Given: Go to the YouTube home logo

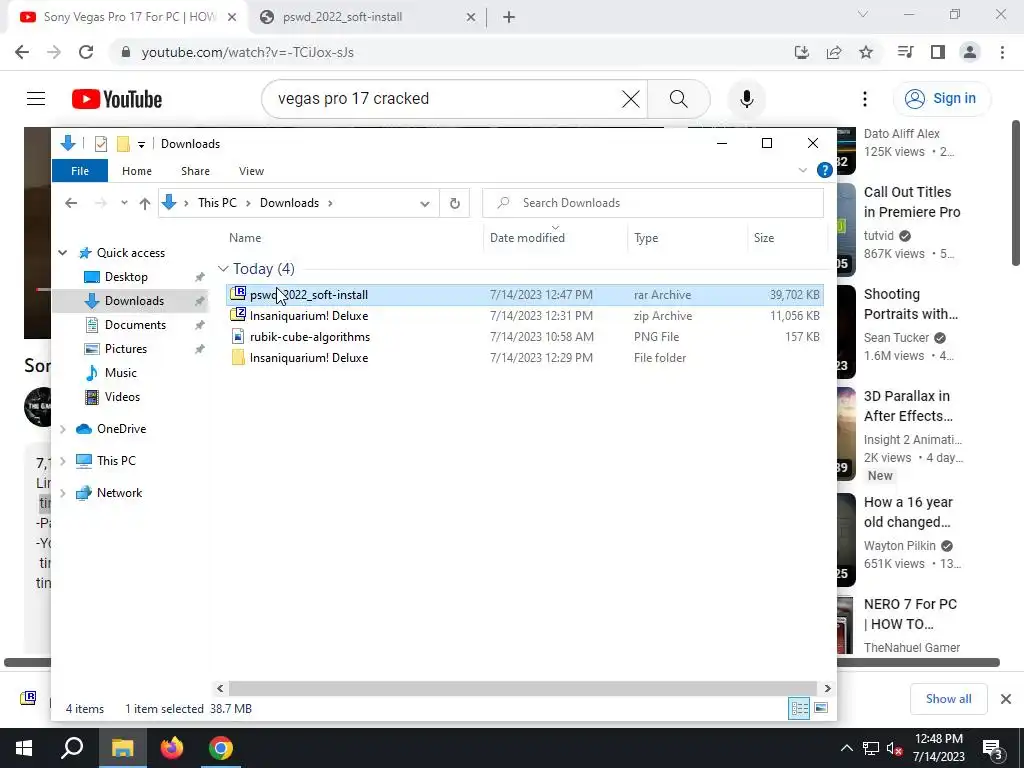Looking at the screenshot, I should pyautogui.click(x=117, y=99).
